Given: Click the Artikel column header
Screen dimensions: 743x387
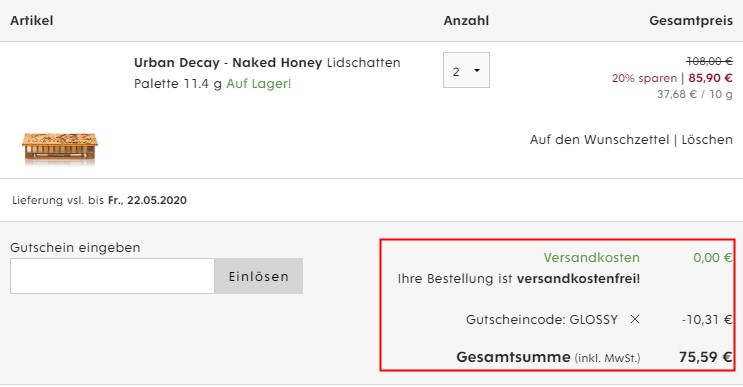Looking at the screenshot, I should 32,21.
